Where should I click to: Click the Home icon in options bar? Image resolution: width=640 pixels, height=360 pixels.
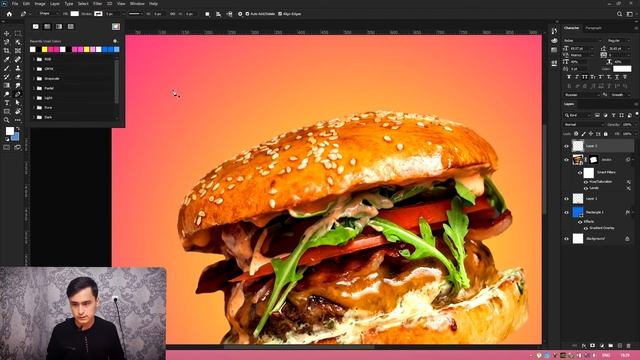tap(9, 14)
